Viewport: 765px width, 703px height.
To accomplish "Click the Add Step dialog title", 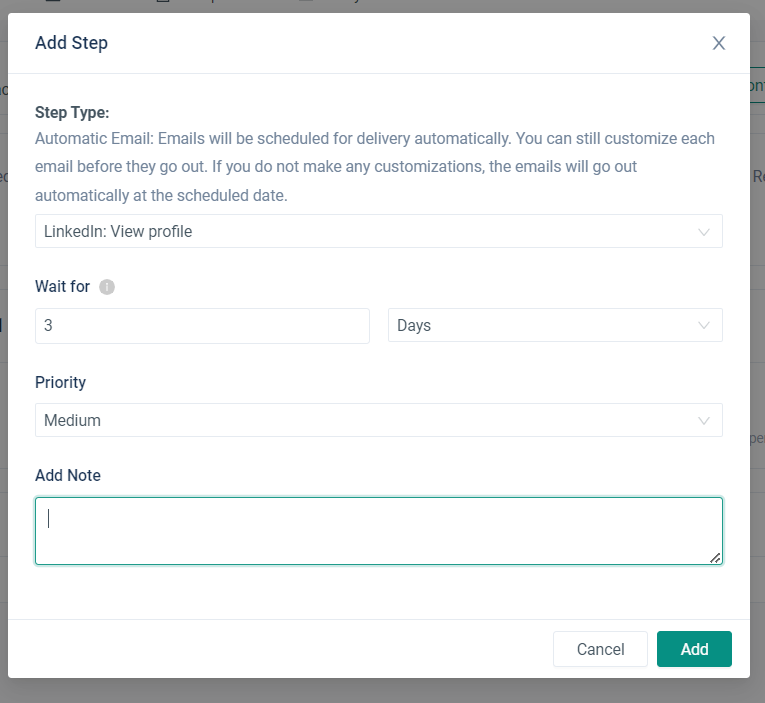I will (x=71, y=43).
